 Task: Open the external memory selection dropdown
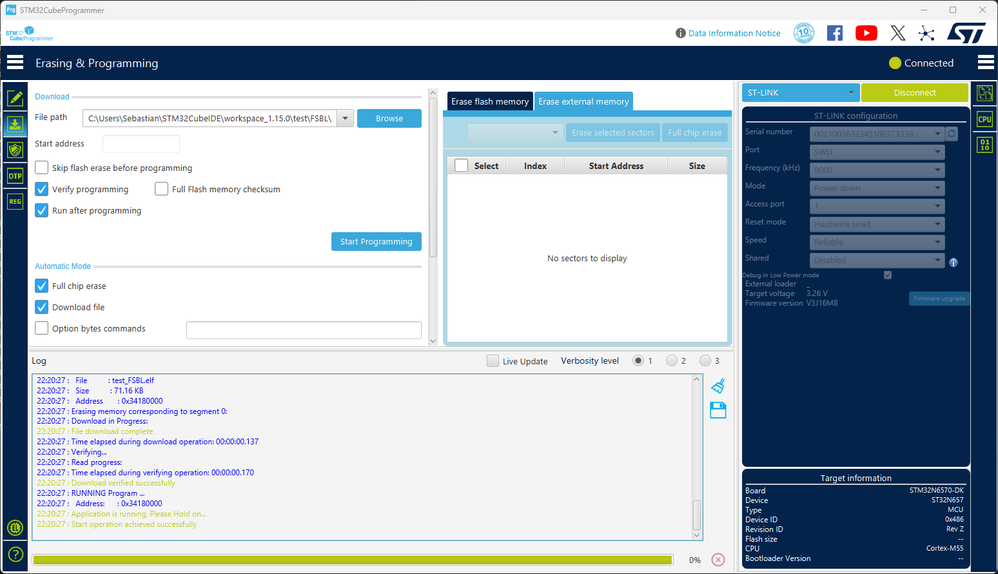pos(514,132)
